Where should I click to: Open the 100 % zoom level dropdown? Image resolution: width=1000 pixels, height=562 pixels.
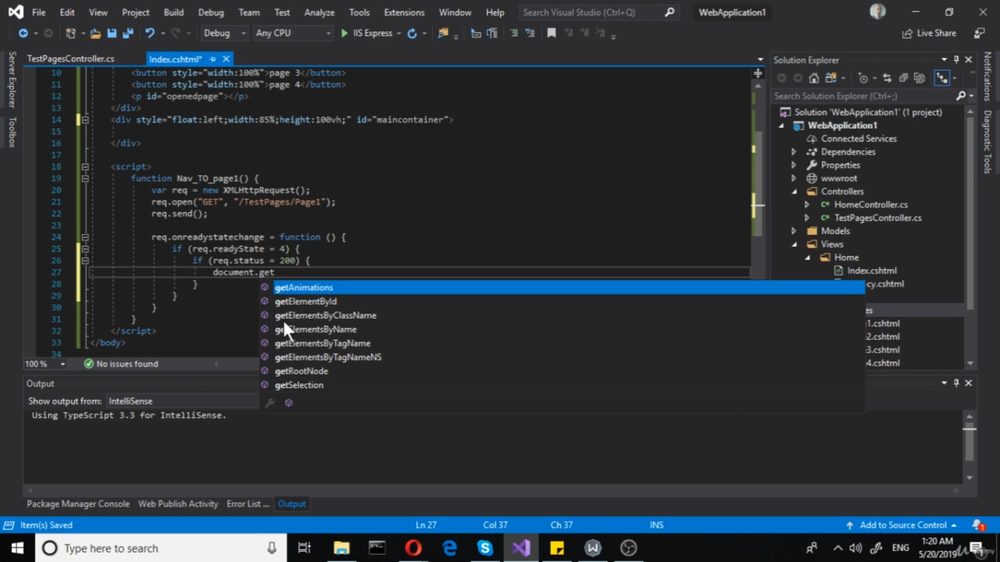(x=45, y=364)
